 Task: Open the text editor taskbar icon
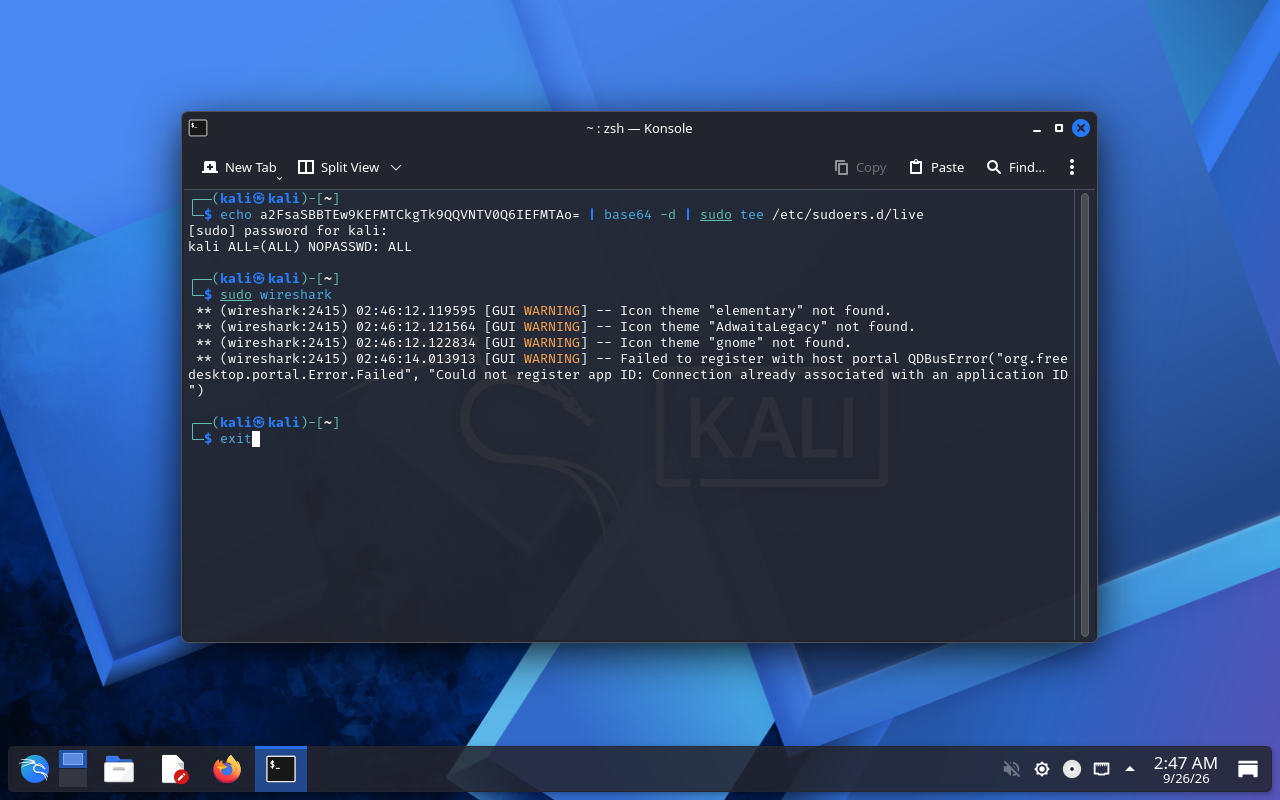174,769
